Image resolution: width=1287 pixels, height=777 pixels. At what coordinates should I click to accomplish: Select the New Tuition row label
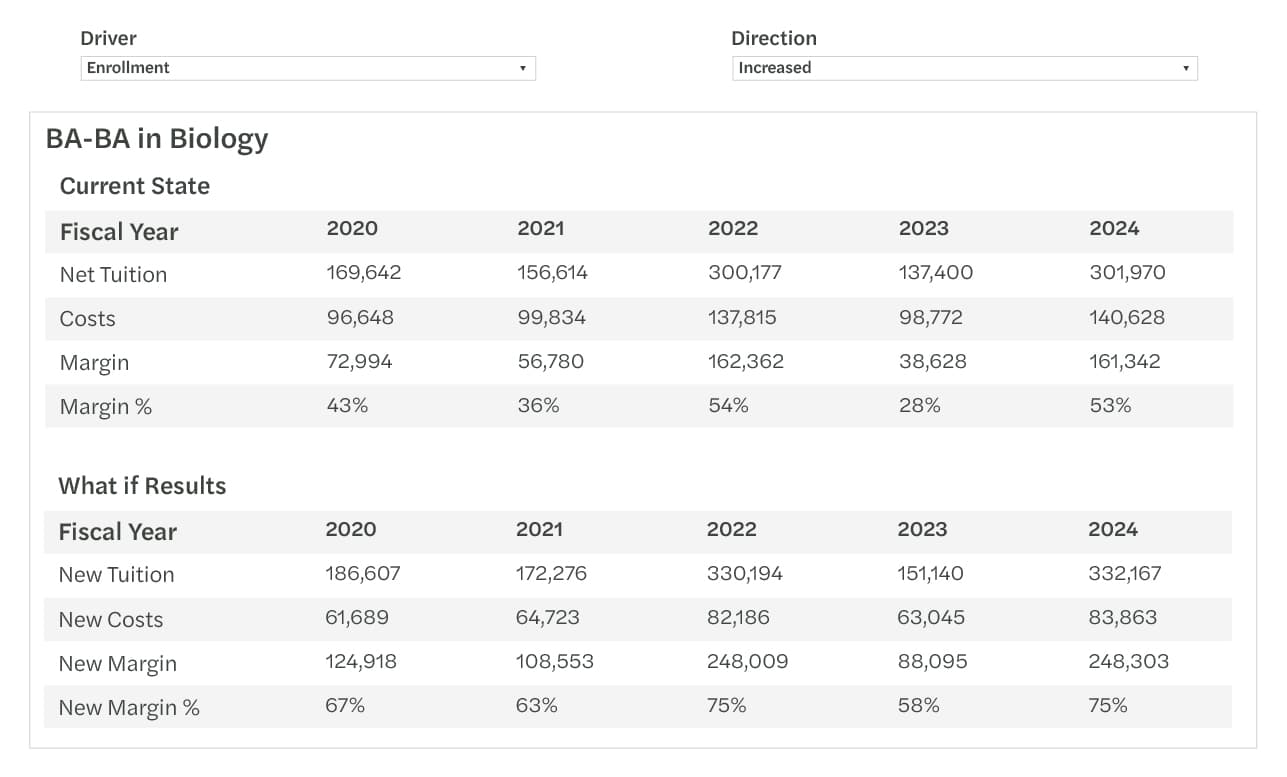(x=117, y=574)
